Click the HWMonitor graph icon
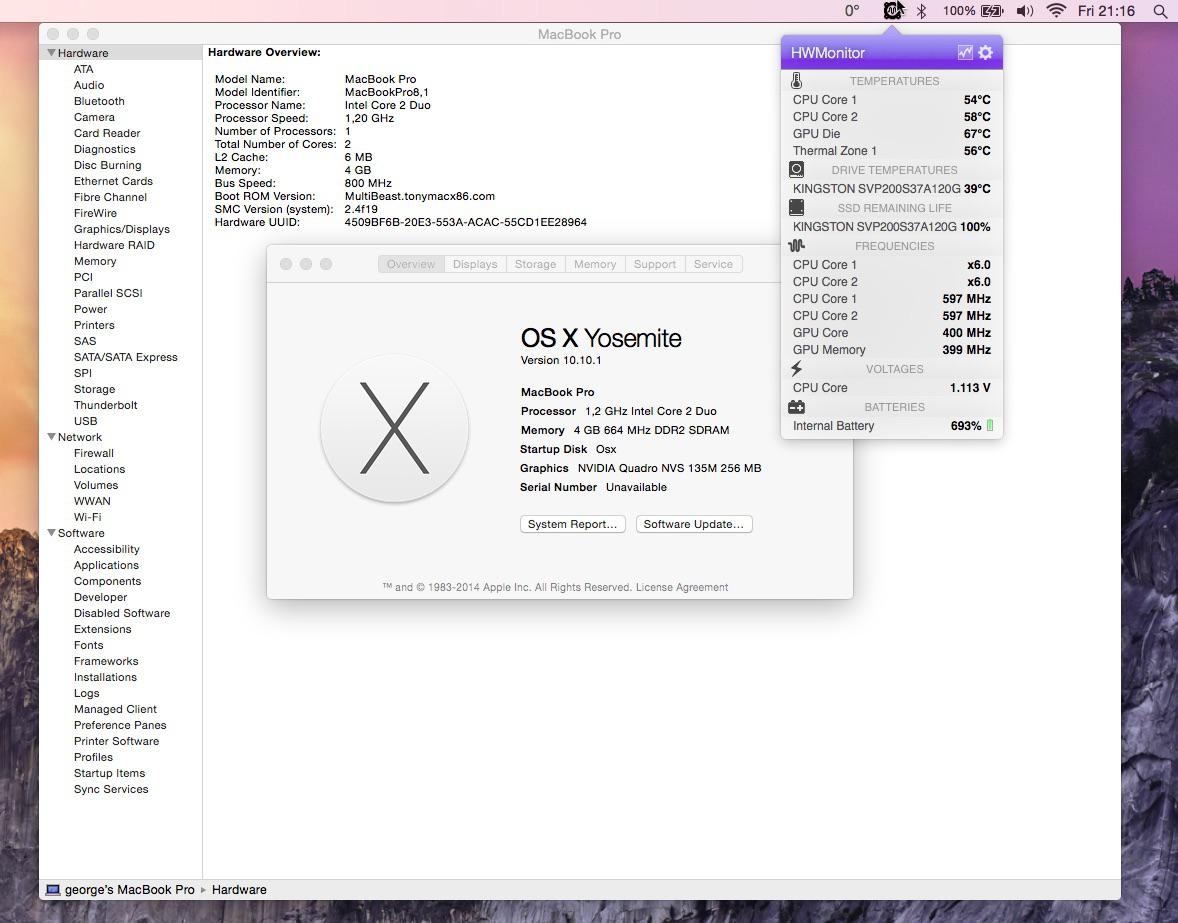Viewport: 1178px width, 923px height. 965,53
